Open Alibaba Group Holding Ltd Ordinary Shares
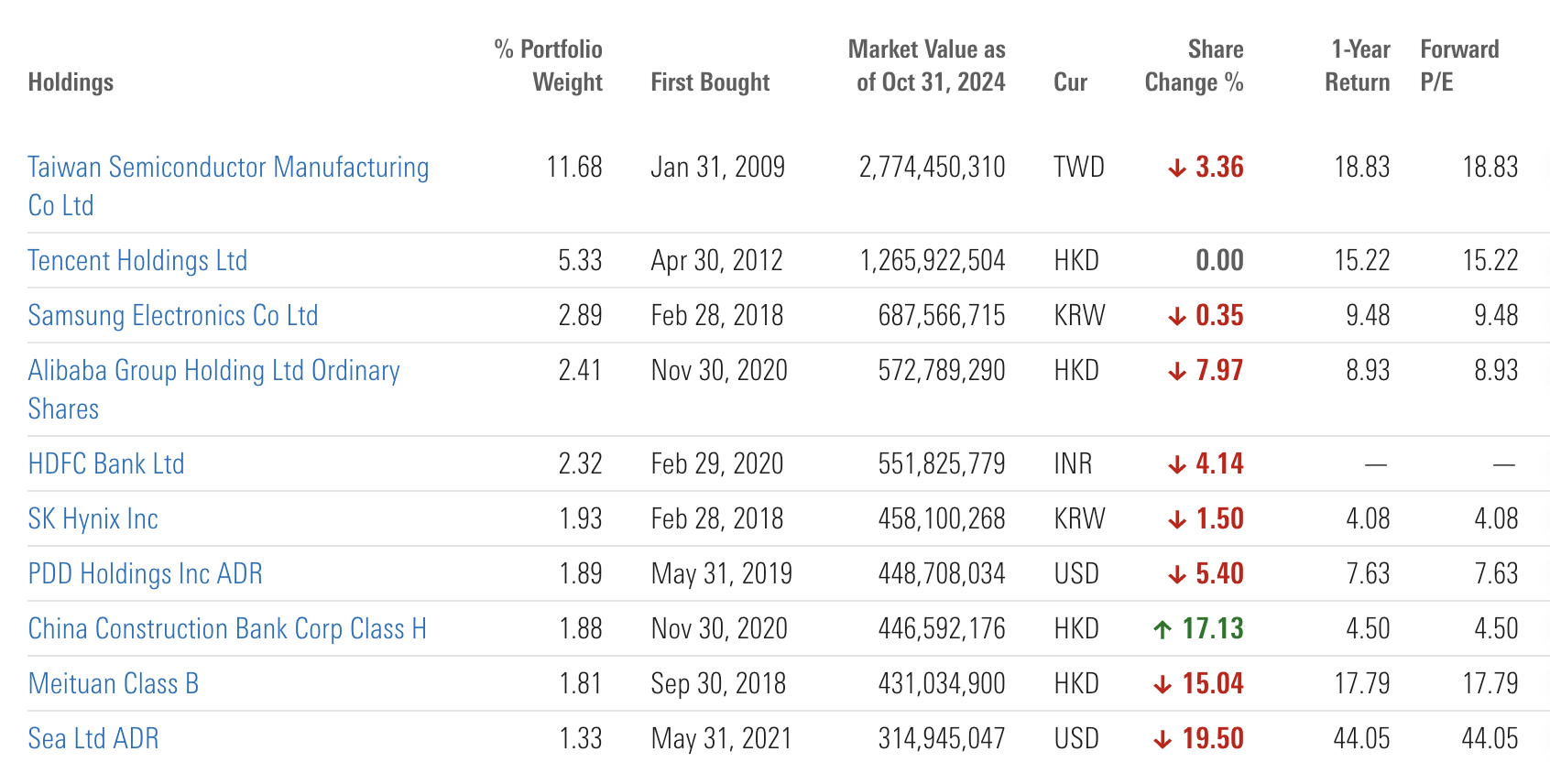Viewport: 1550px width, 784px height. (x=213, y=371)
